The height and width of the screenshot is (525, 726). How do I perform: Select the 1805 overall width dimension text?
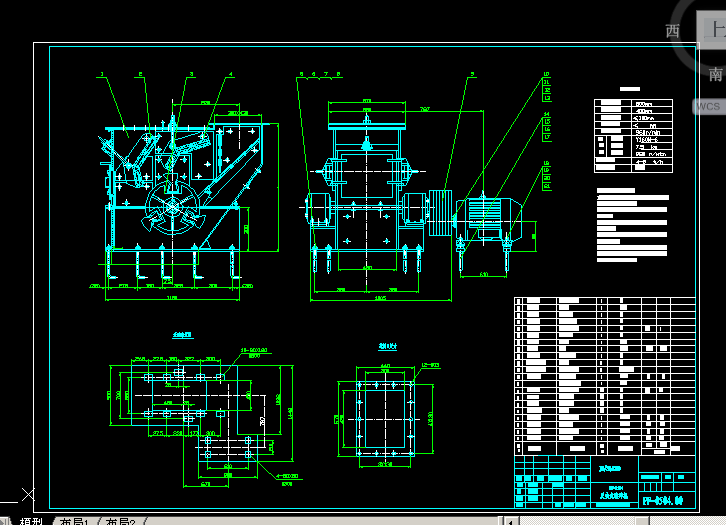pos(380,298)
